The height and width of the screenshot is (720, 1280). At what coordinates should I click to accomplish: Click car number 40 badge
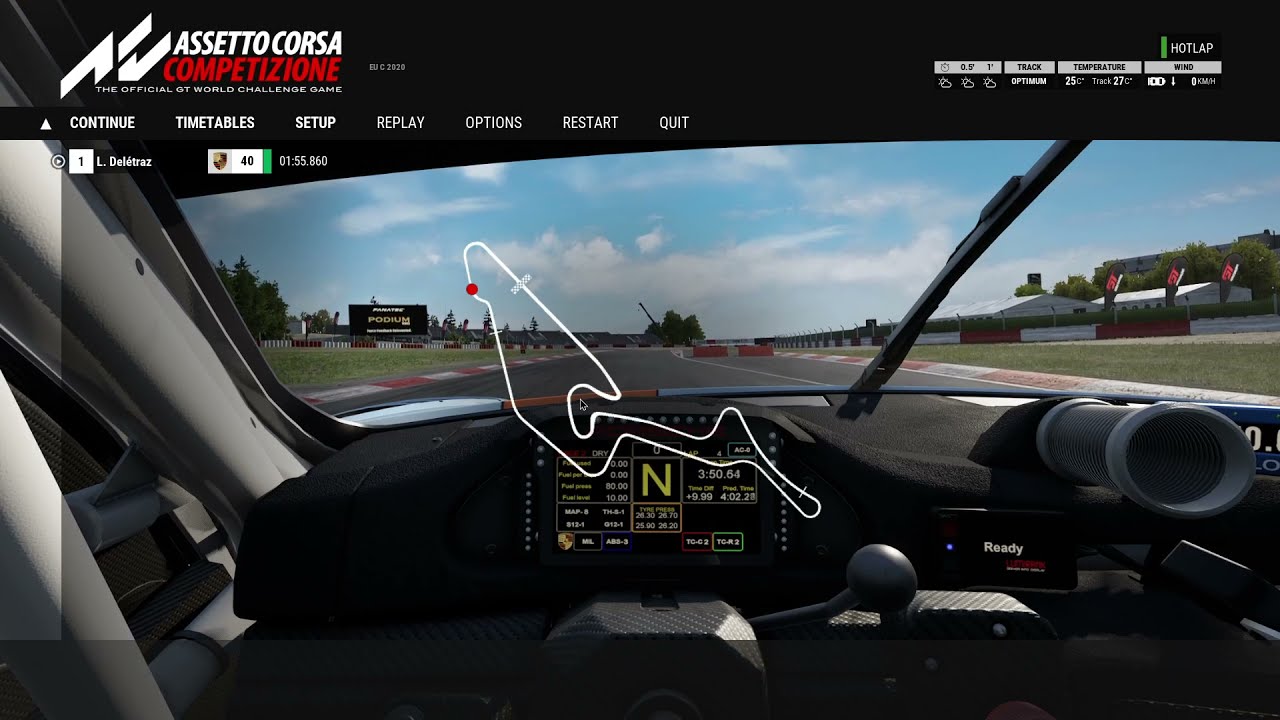point(247,161)
